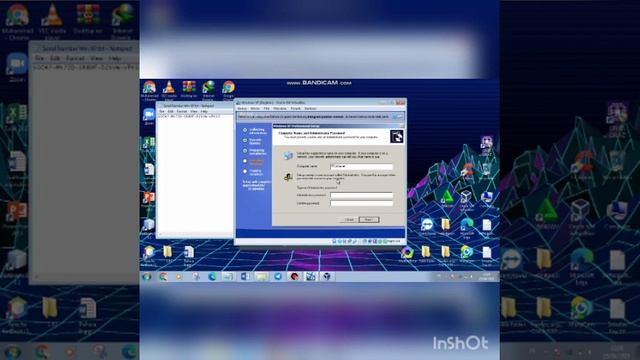The width and height of the screenshot is (640, 360).
Task: Click the Preparing installation setup step
Action: [254, 152]
